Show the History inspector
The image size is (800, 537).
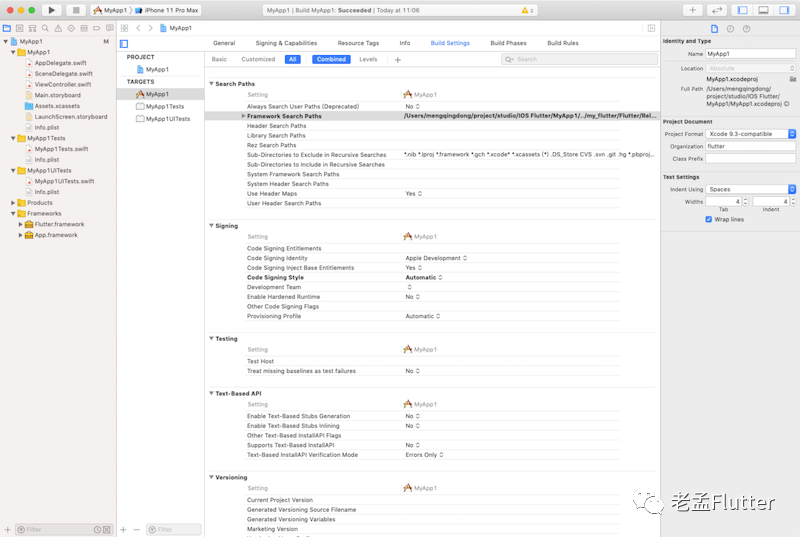tap(730, 29)
